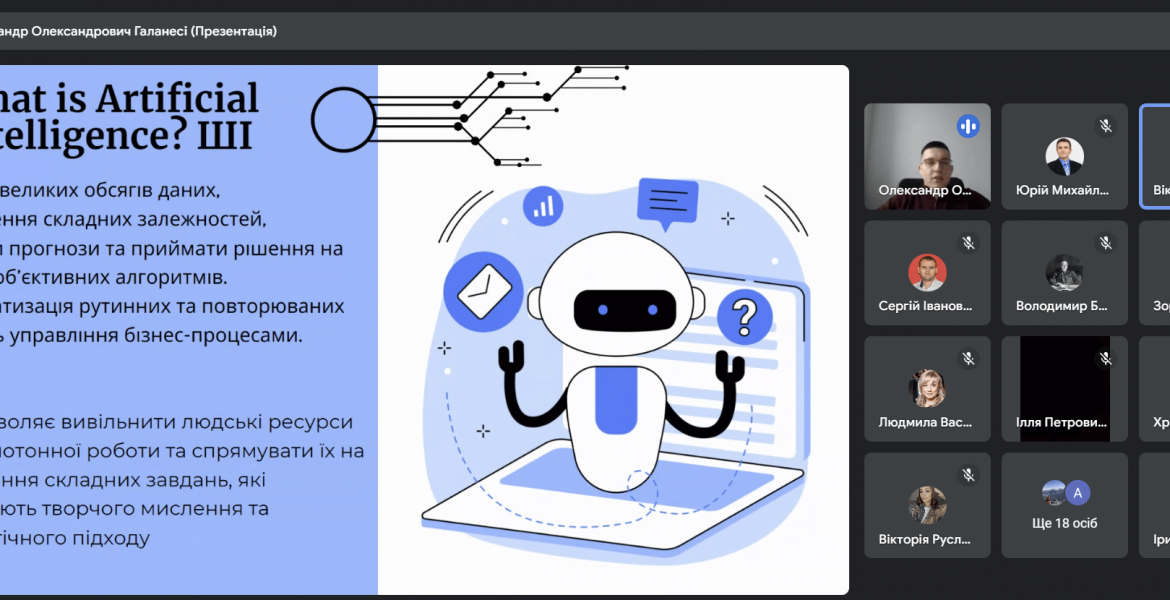Click muted microphone icon on Ілля Петрови... tile
This screenshot has width=1170, height=600.
point(1106,359)
